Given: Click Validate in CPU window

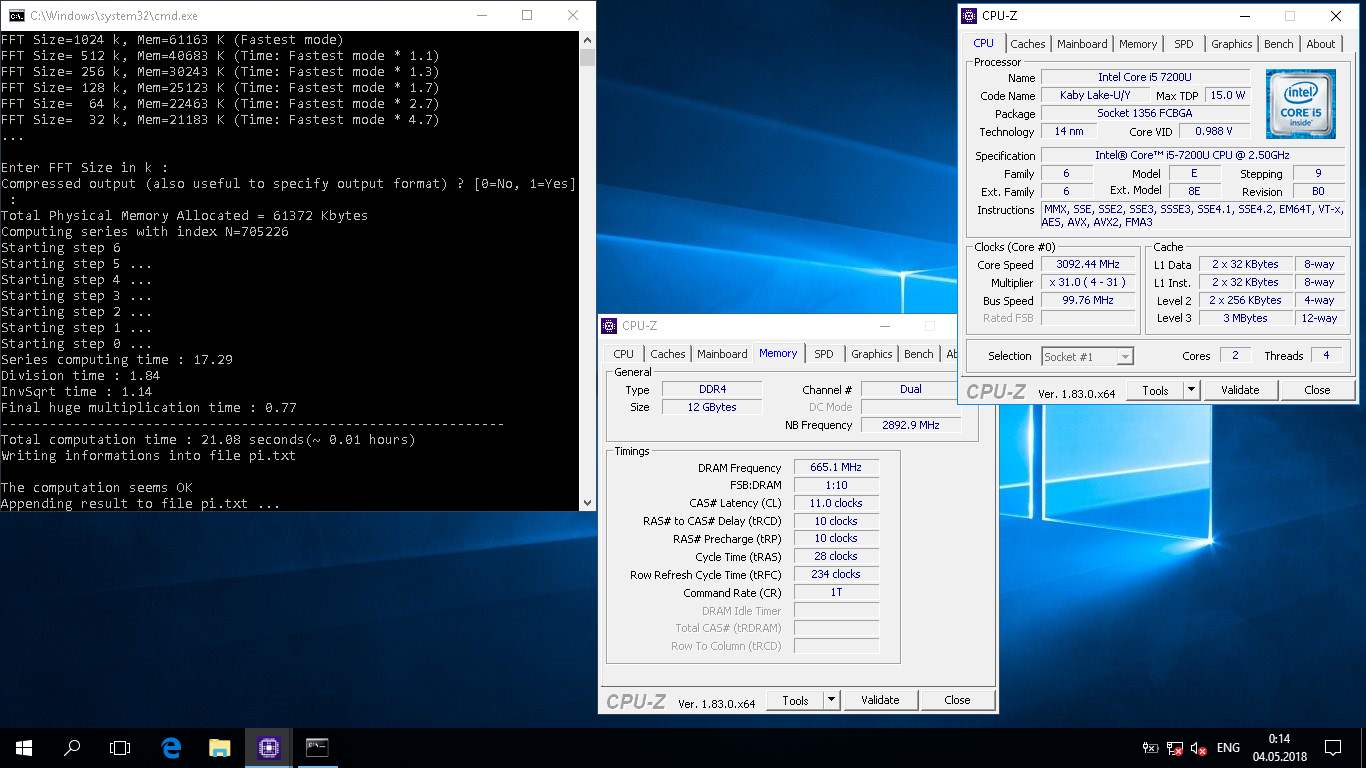Looking at the screenshot, I should click(x=1240, y=390).
